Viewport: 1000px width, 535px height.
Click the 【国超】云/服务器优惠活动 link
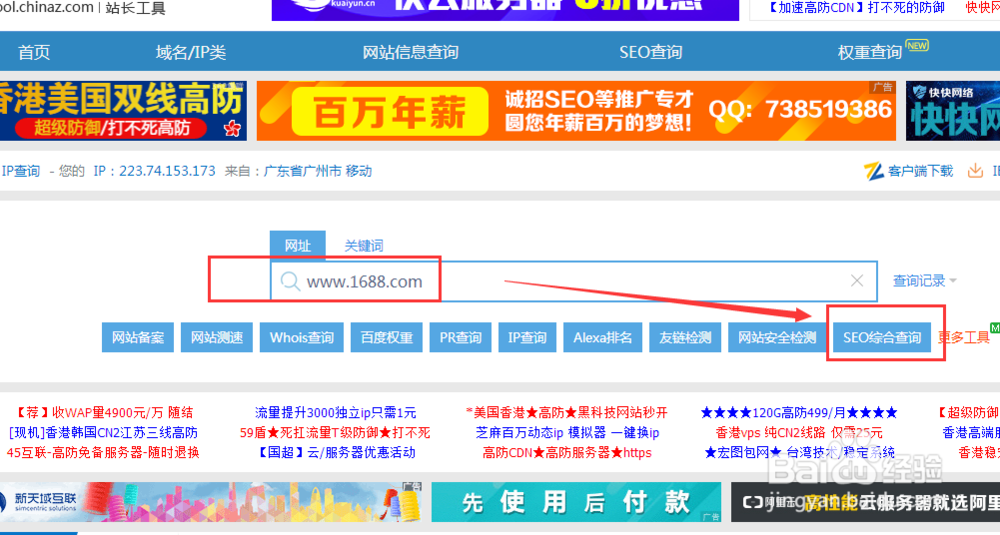click(x=335, y=452)
